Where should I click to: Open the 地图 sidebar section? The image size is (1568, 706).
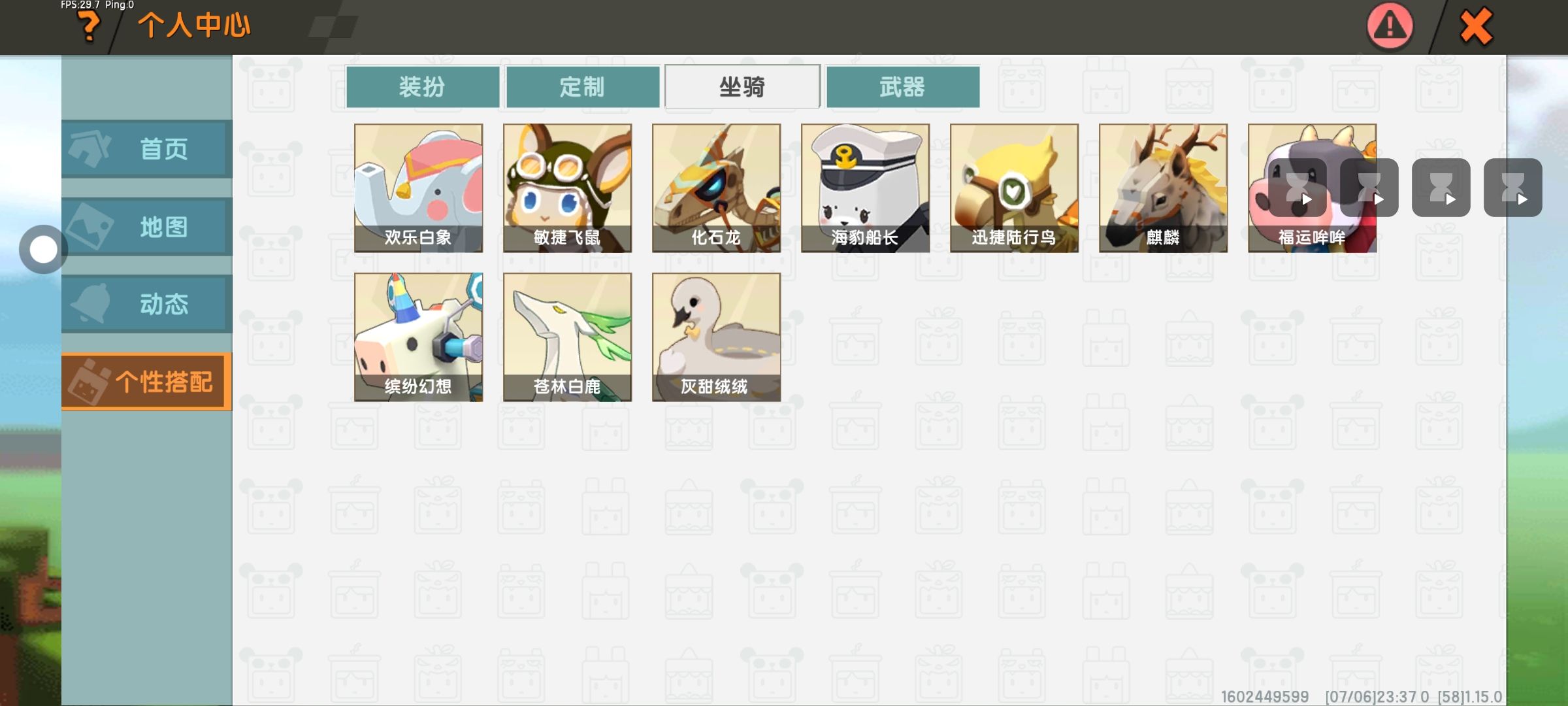[147, 227]
